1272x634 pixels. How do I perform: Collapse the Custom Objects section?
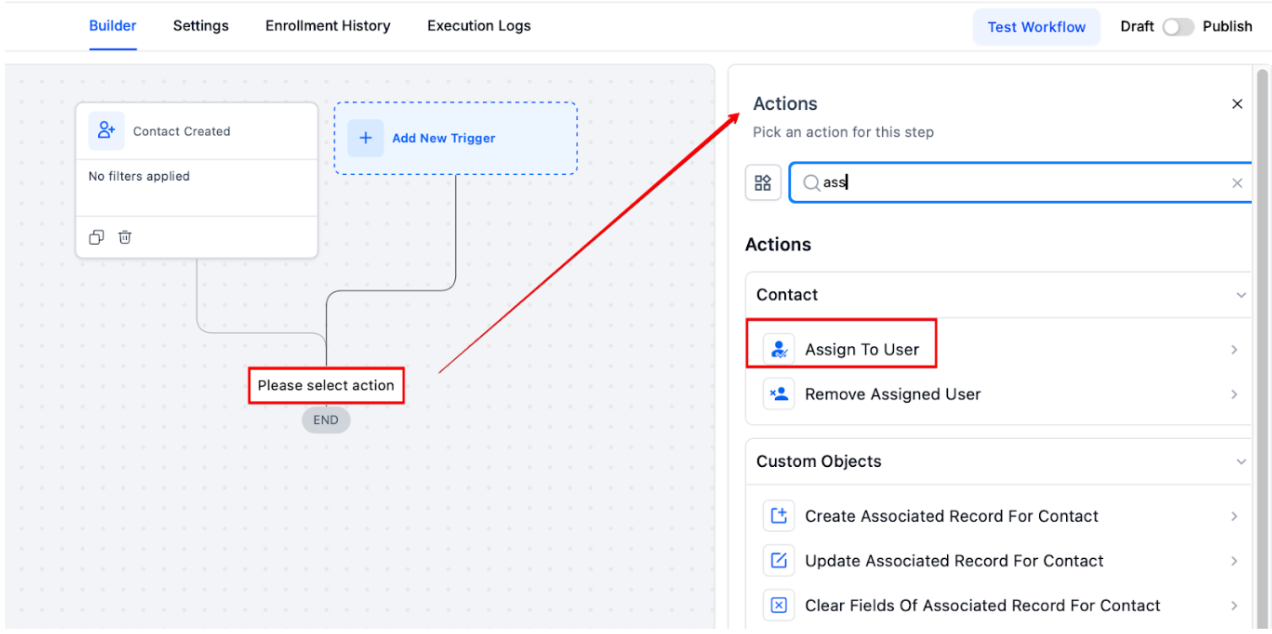(x=1241, y=462)
